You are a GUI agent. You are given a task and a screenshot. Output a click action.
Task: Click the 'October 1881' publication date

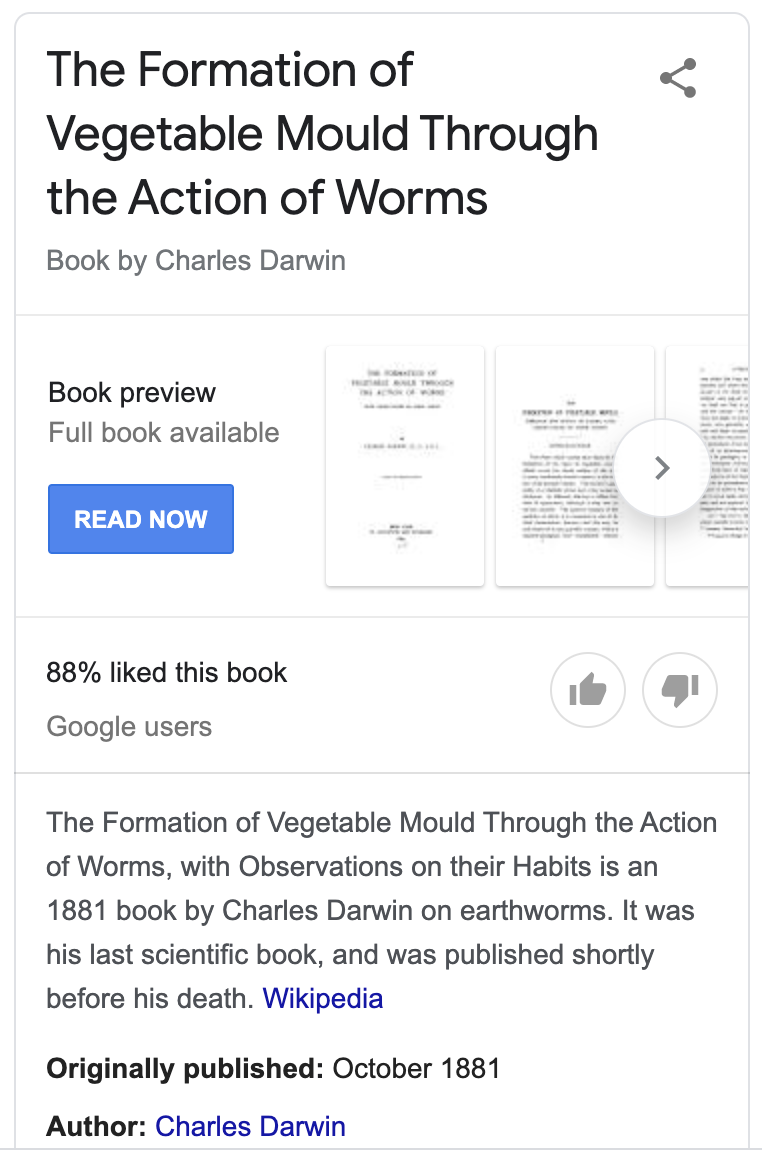416,1068
